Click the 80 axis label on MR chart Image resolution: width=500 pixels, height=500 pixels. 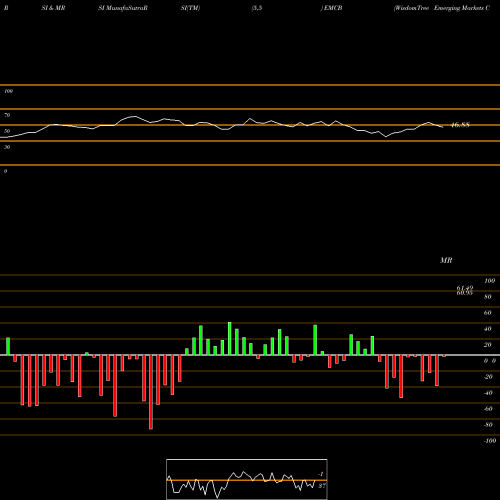tap(488, 297)
